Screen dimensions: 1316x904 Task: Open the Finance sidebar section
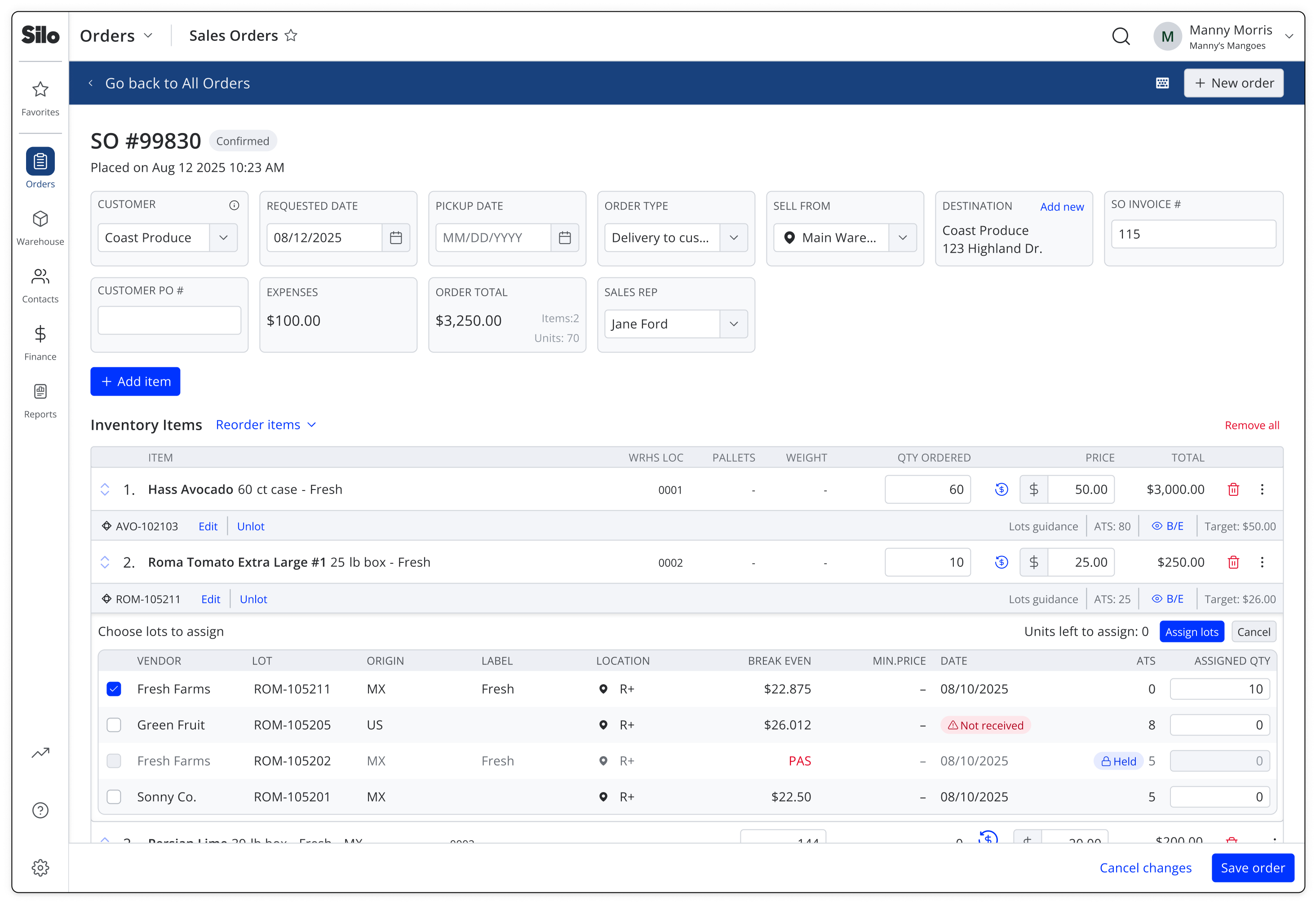40,343
